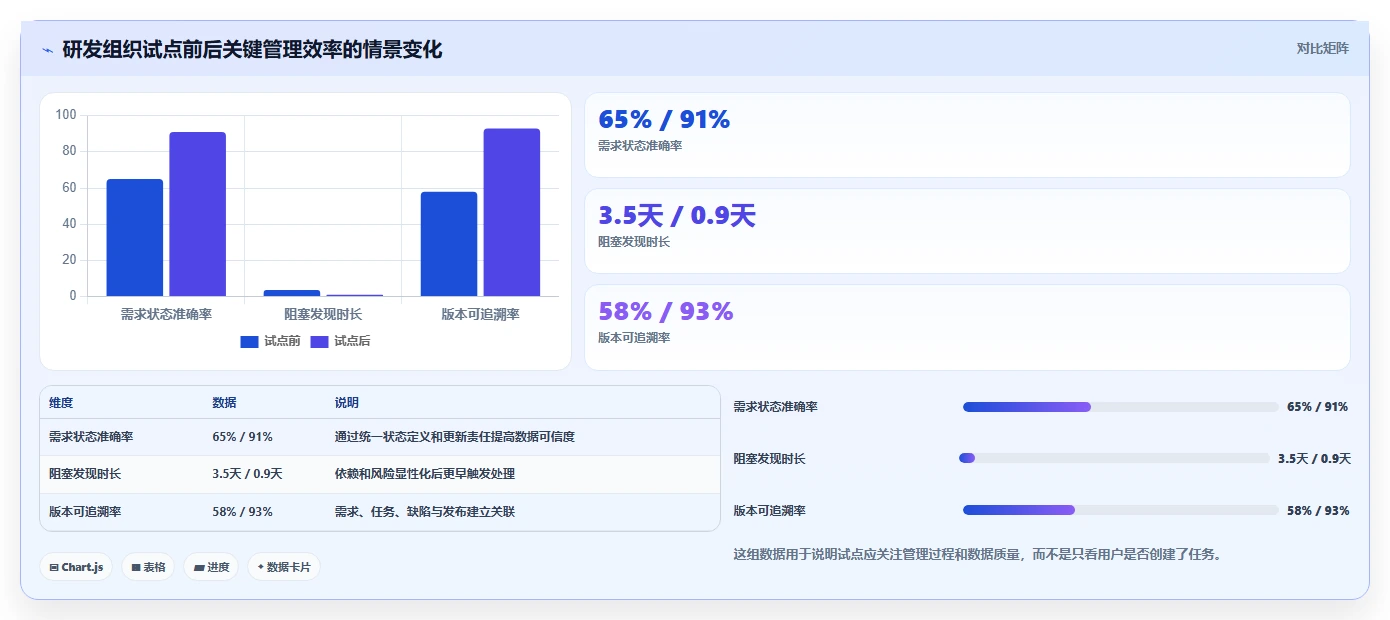Open the 3.5天 / 0.9天 stat card
The width and height of the screenshot is (1390, 620).
pyautogui.click(x=967, y=231)
